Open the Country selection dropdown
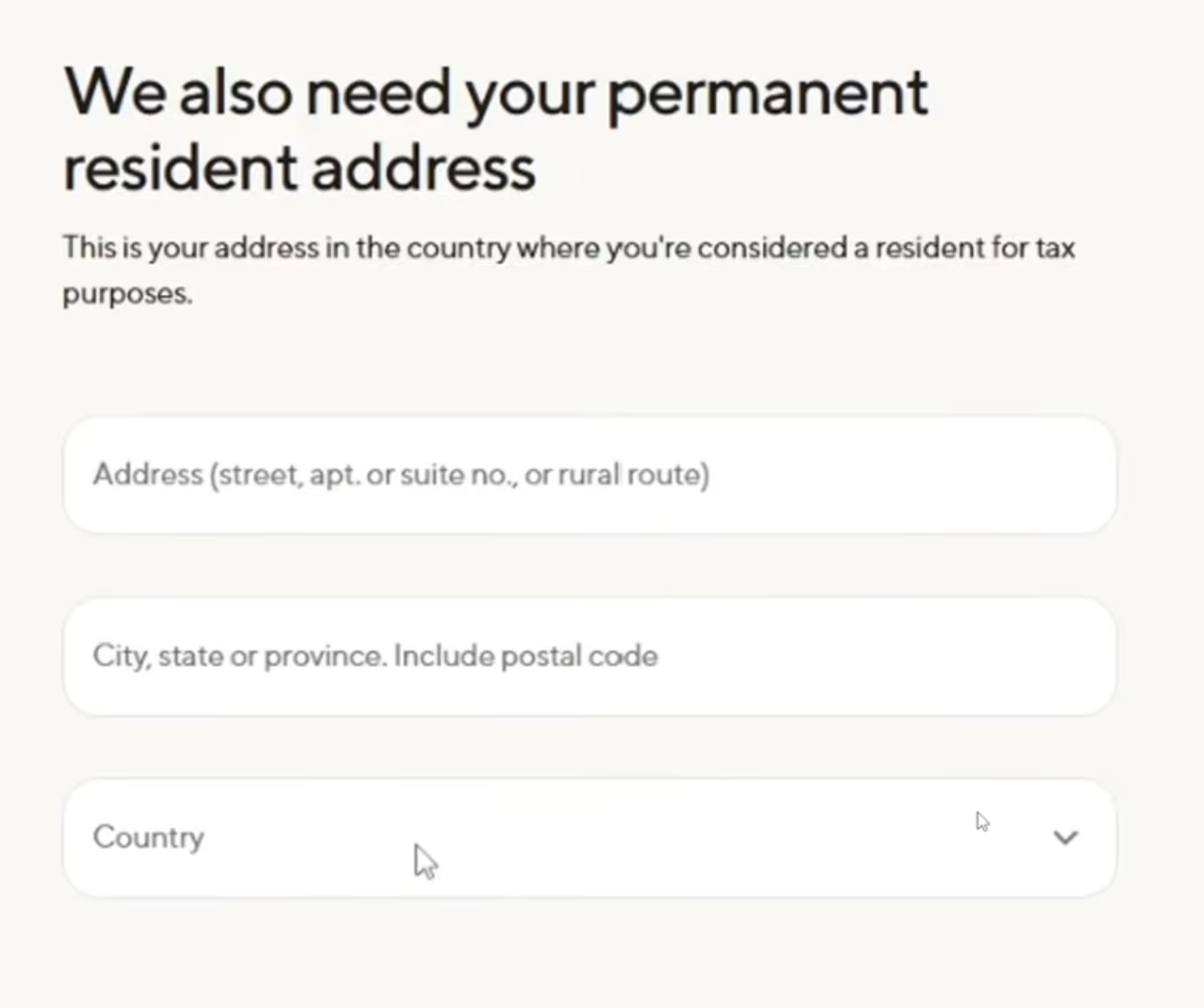Image resolution: width=1204 pixels, height=1008 pixels. (590, 838)
